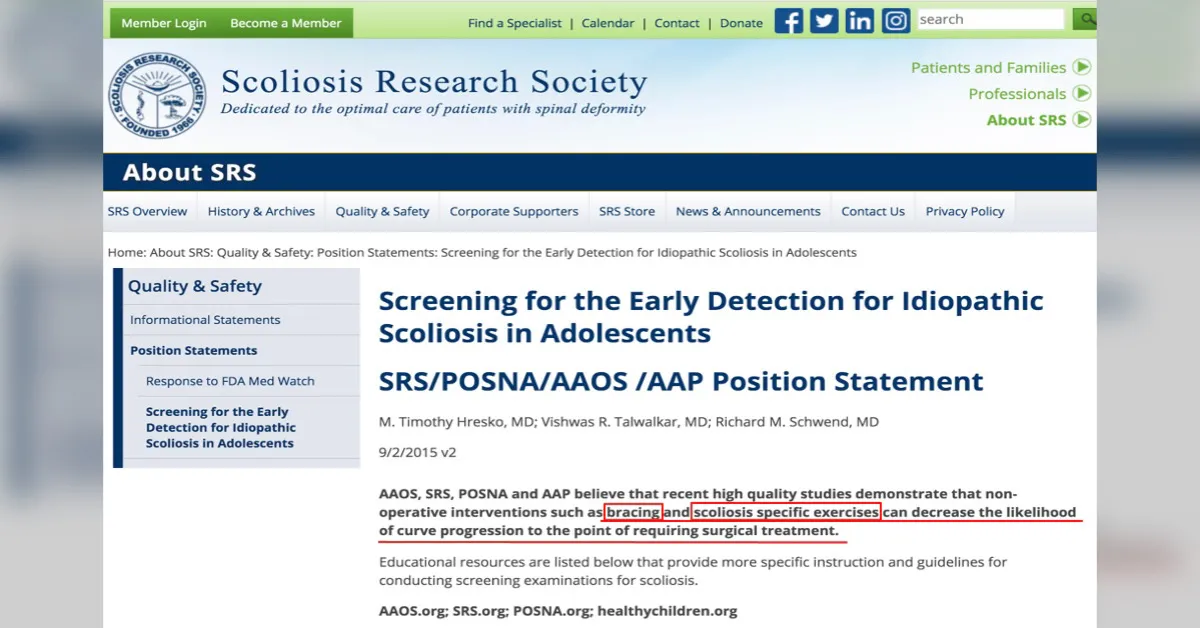Open Informational Statements in sidebar
This screenshot has height=628, width=1200.
(x=205, y=320)
